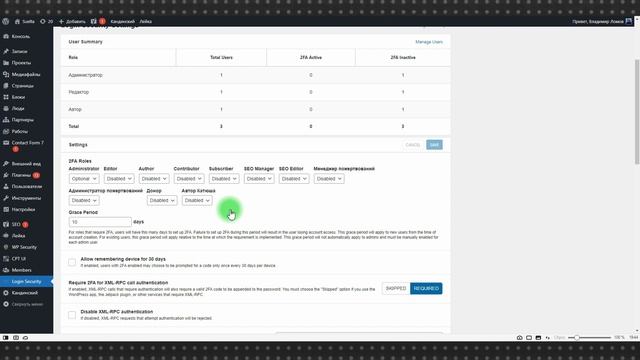
Task: Click the page vertical scrollbar
Action: [x=637, y=112]
